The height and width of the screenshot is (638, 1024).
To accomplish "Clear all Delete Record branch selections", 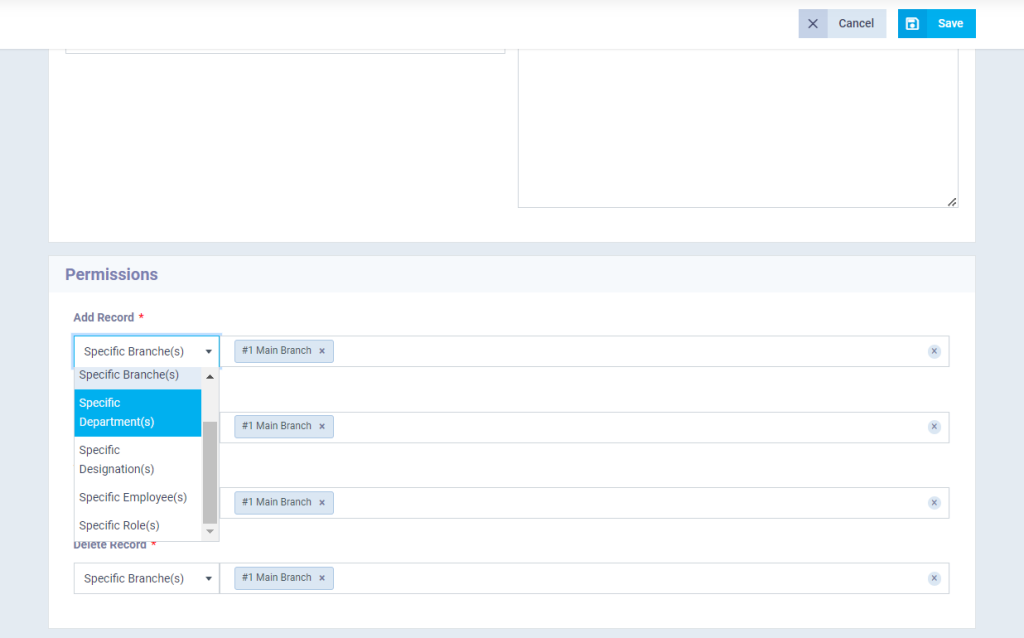I will [934, 578].
